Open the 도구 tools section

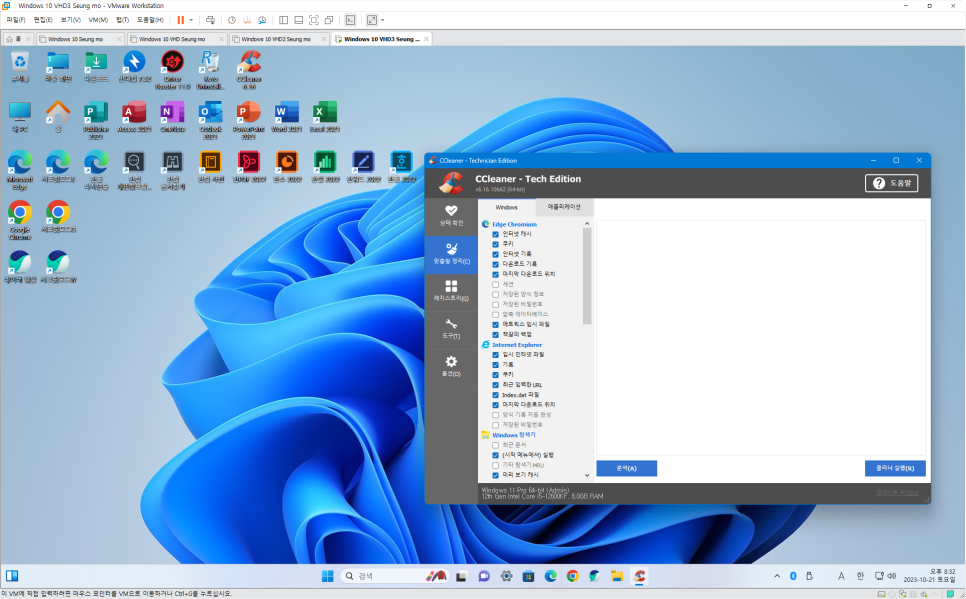451,329
